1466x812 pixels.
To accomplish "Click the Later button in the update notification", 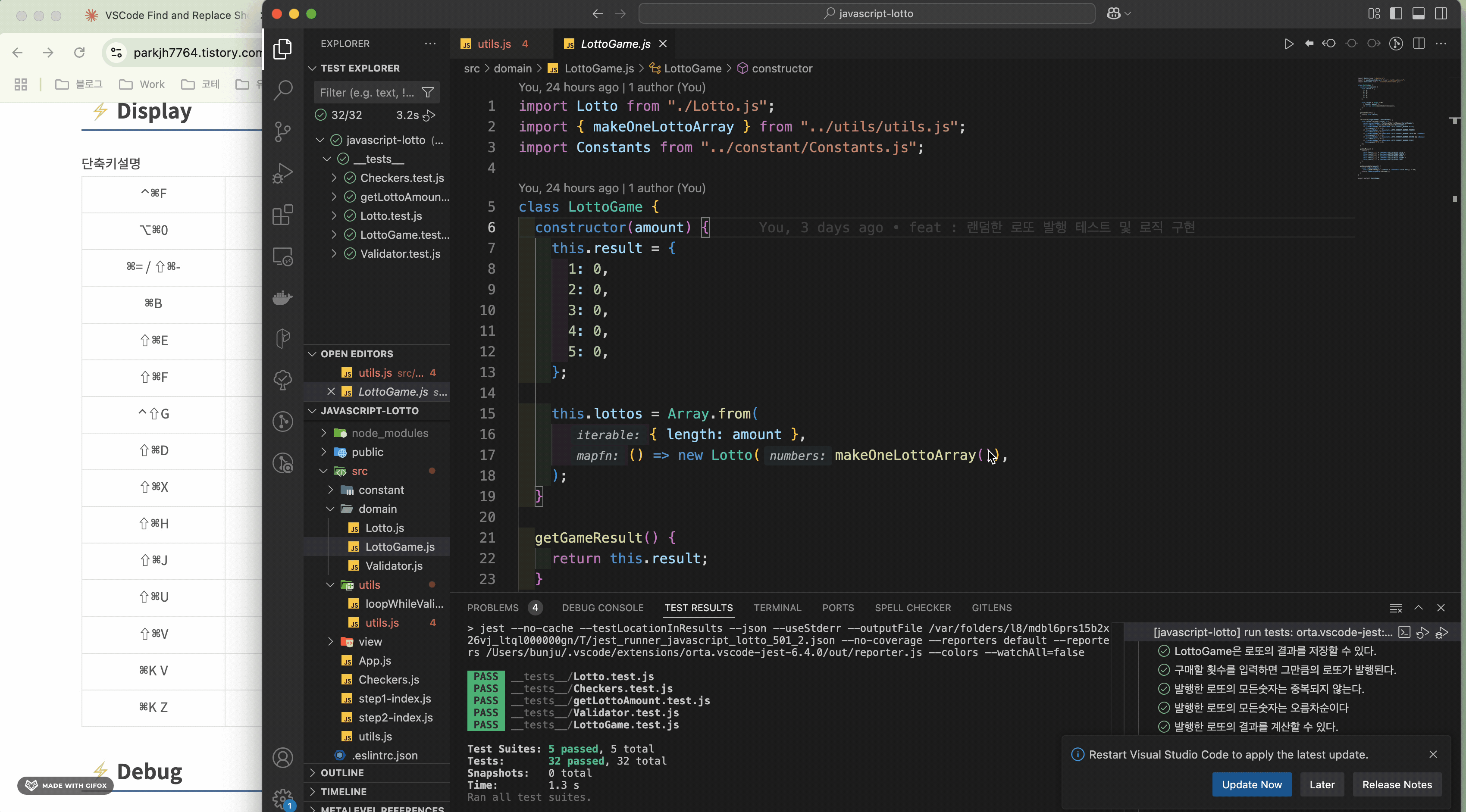I will [1322, 785].
